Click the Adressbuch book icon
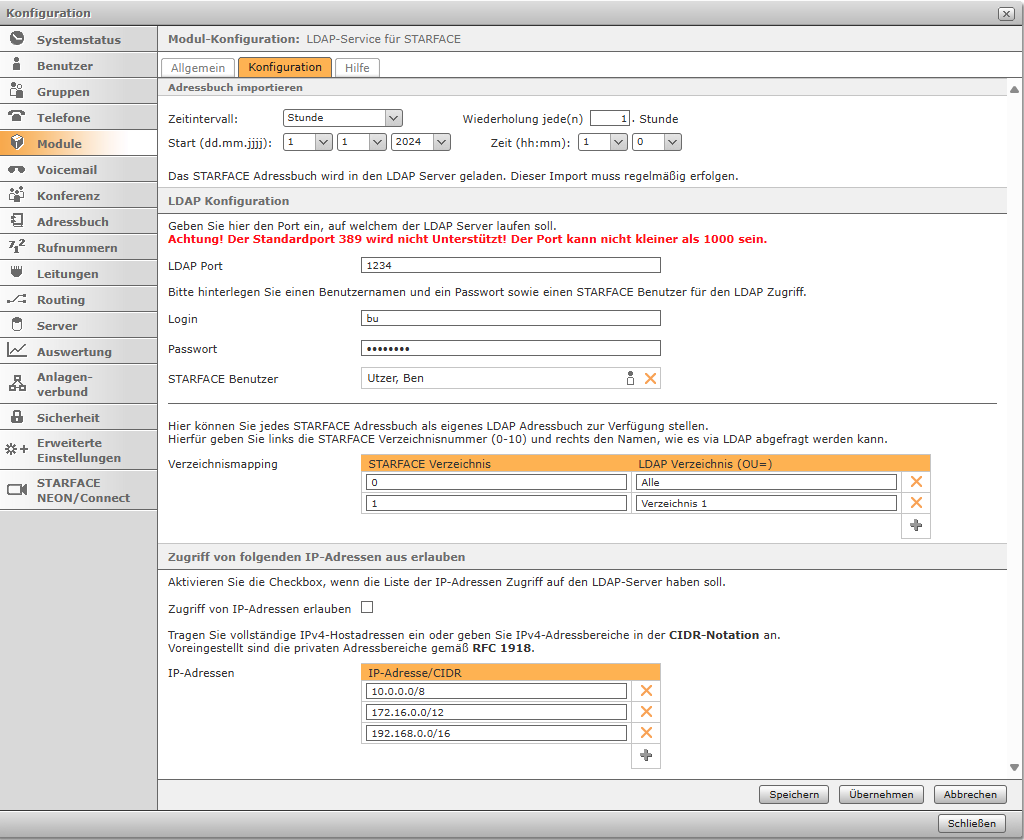This screenshot has height=840, width=1024. [17, 221]
